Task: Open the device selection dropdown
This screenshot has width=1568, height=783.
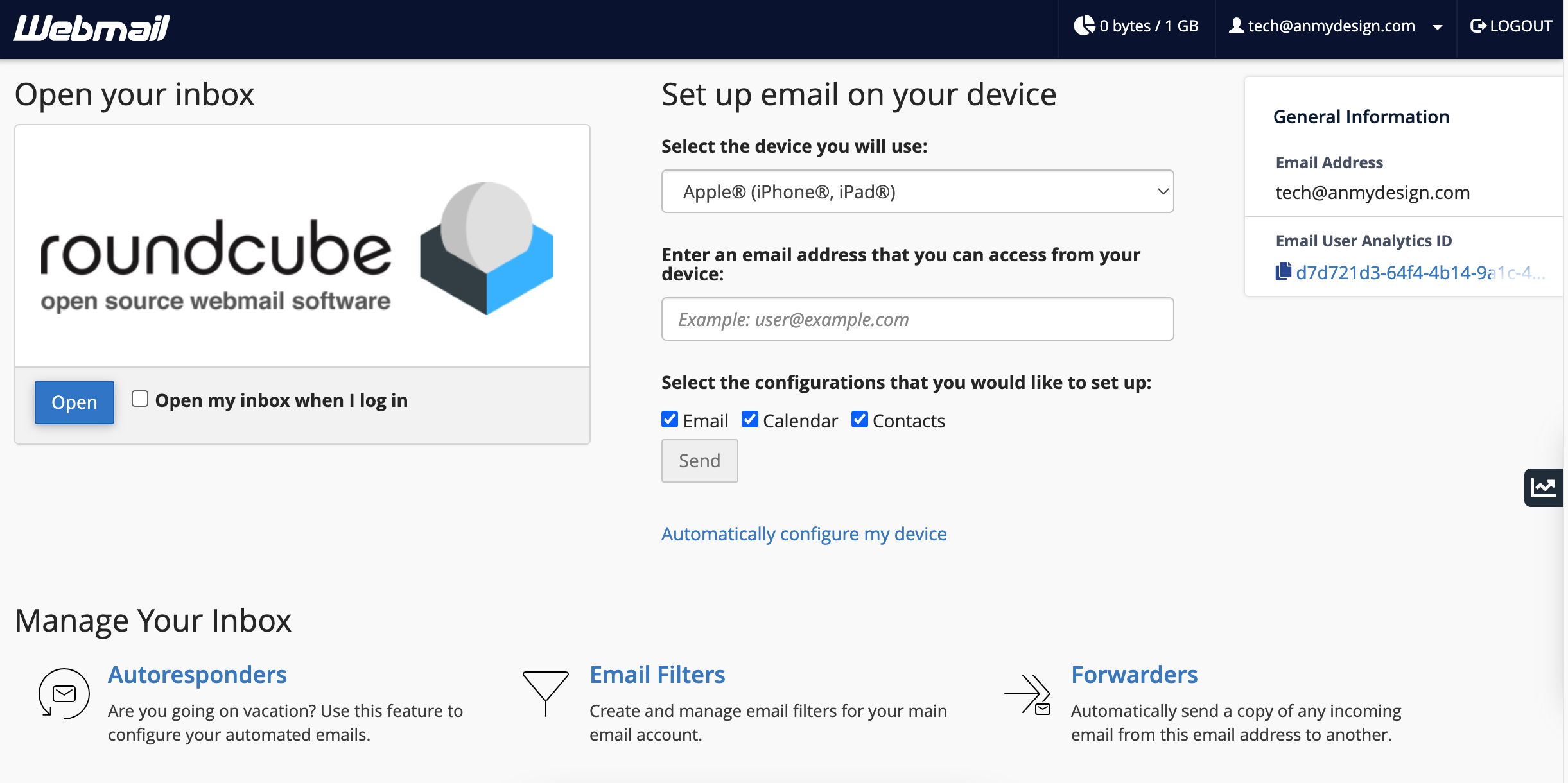Action: [x=918, y=191]
